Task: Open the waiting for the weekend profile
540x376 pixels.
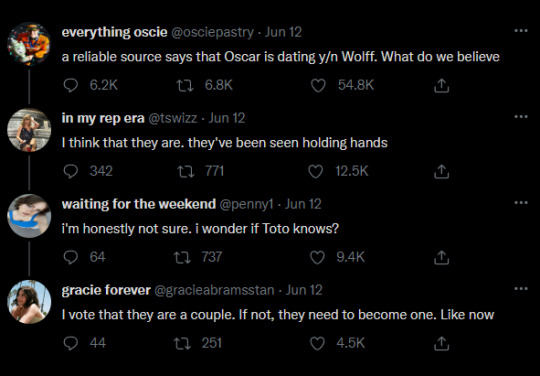Action: [138, 204]
